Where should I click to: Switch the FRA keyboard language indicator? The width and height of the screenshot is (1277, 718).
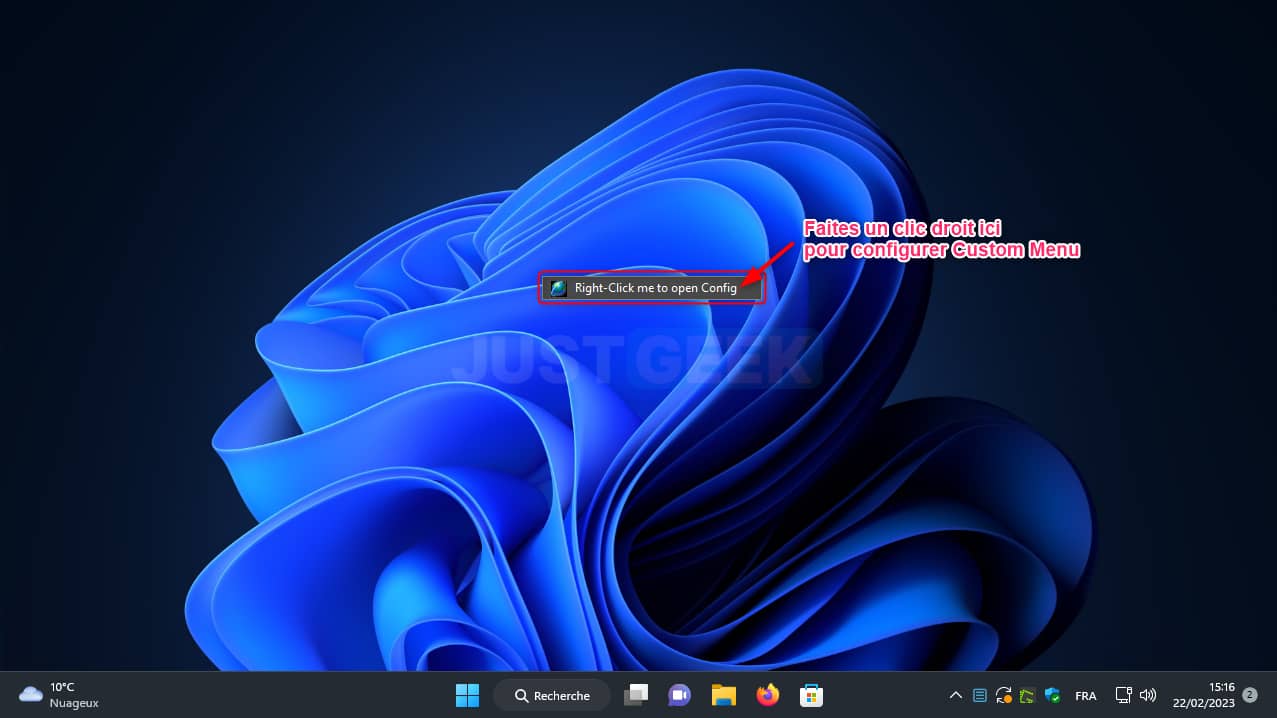pyautogui.click(x=1085, y=695)
